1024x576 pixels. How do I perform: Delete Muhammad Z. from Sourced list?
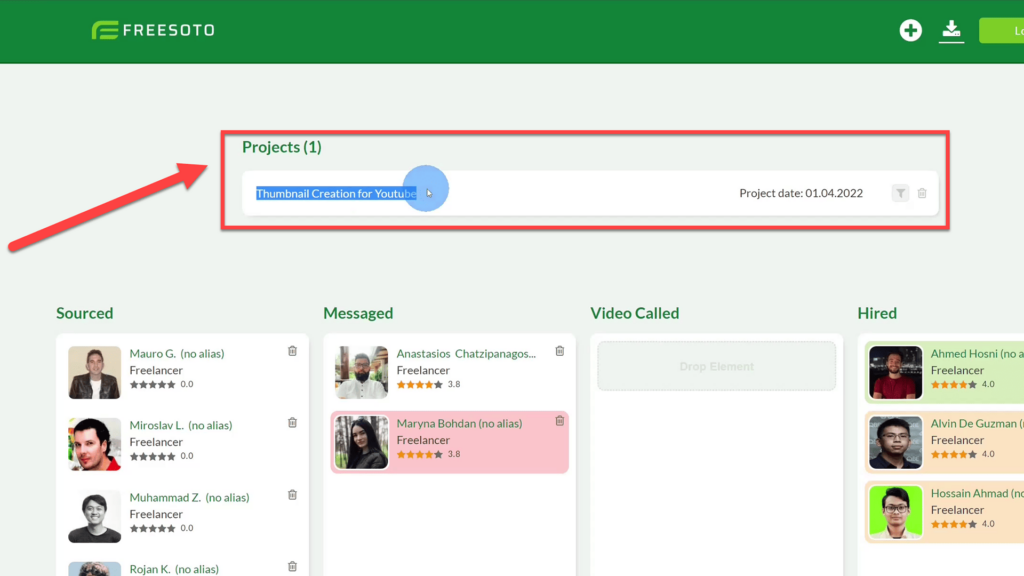pos(293,495)
